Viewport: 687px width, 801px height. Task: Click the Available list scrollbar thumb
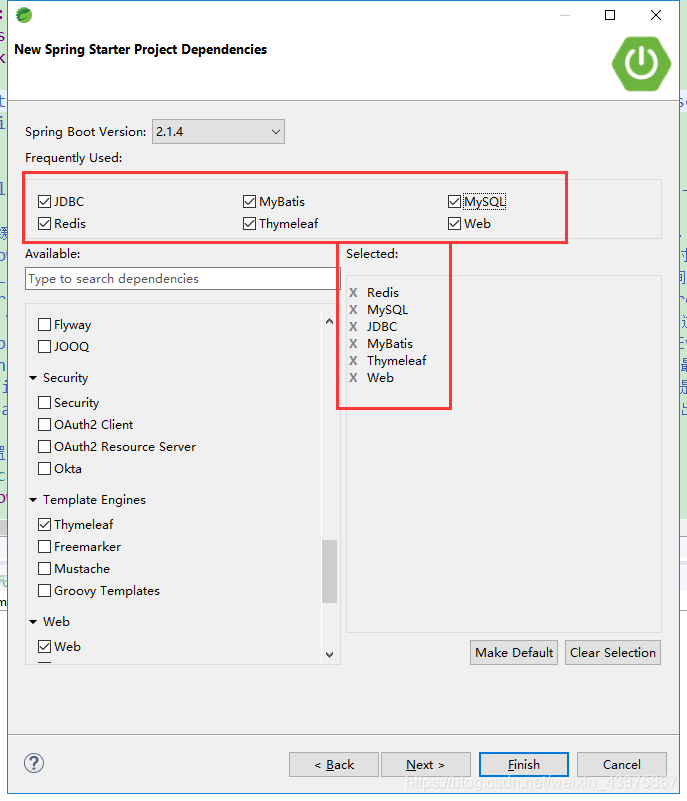(x=329, y=571)
